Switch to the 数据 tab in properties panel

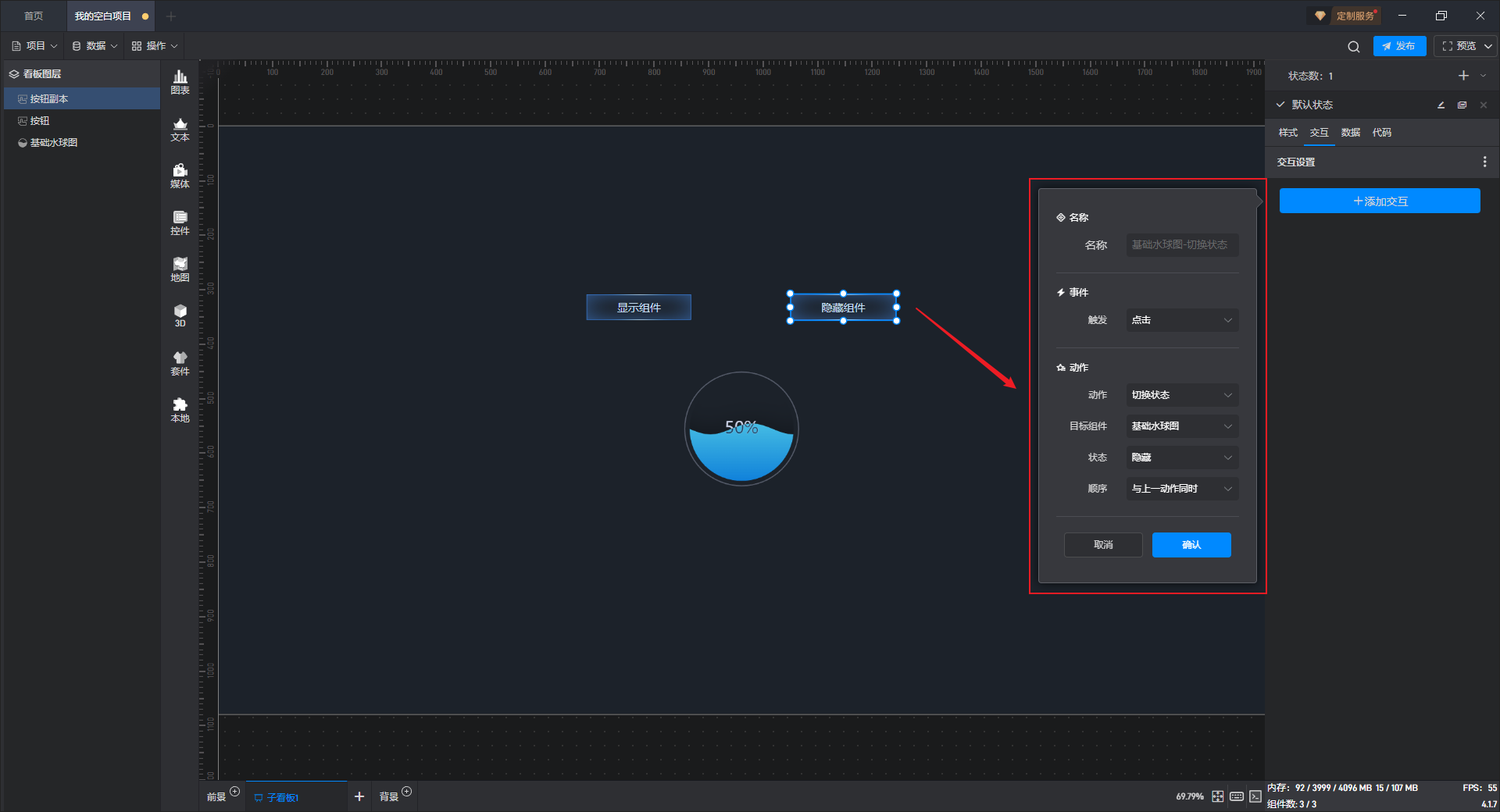(x=1350, y=133)
